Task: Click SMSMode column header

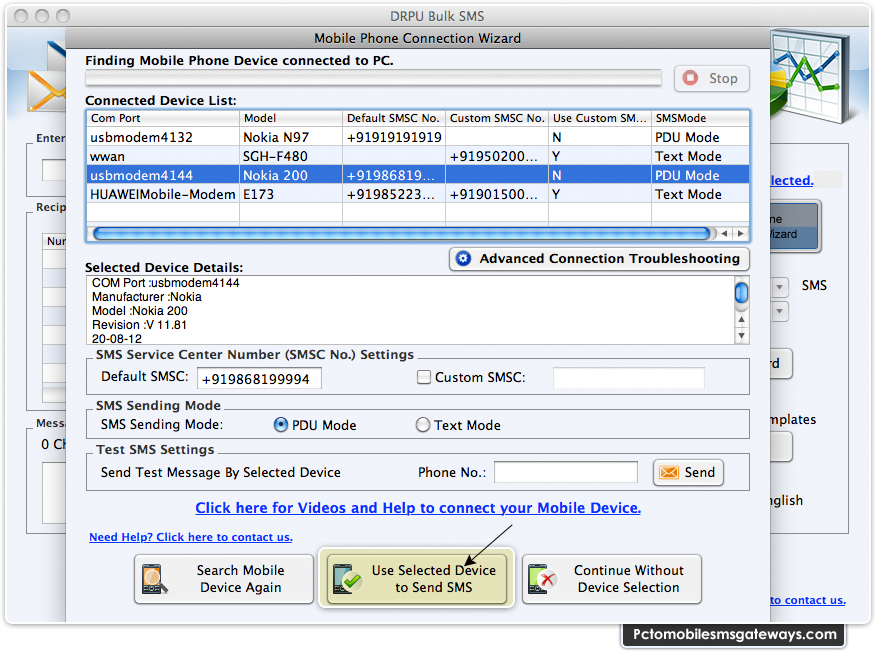Action: tap(700, 118)
